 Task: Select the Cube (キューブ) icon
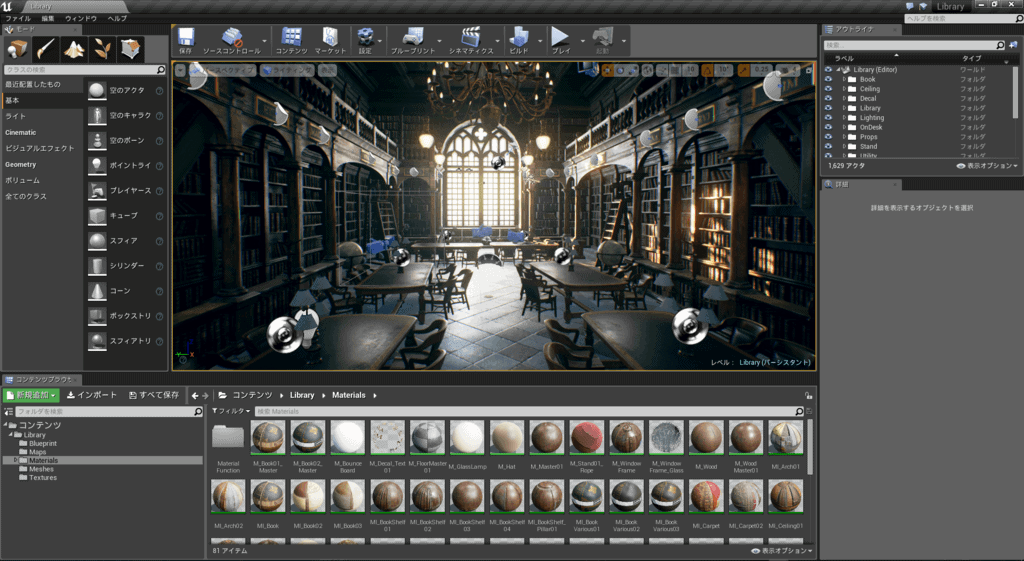point(97,216)
